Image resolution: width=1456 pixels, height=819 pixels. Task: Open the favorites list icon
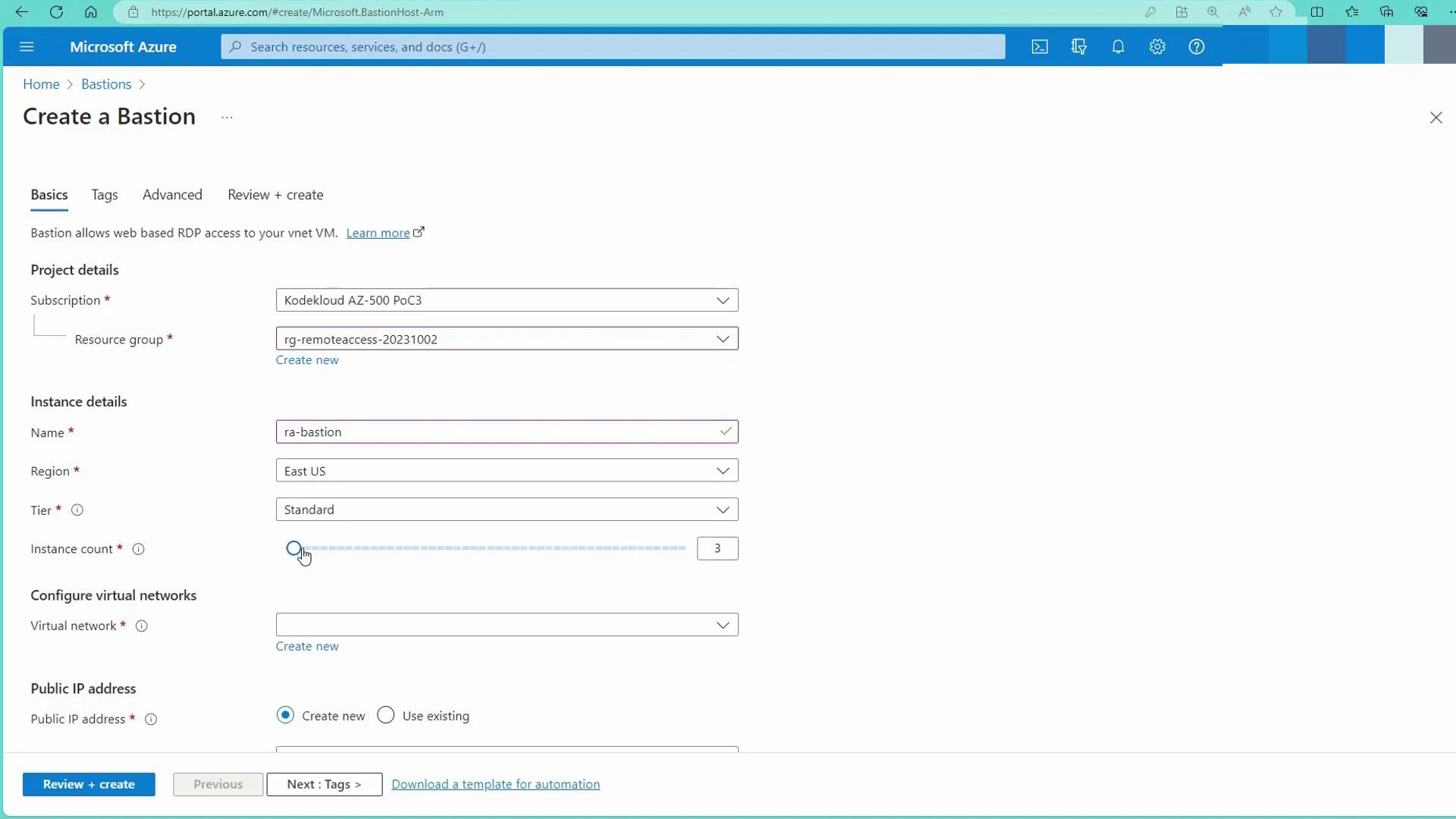(x=1352, y=12)
